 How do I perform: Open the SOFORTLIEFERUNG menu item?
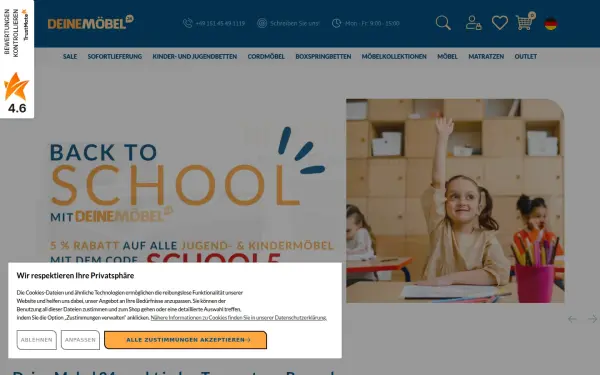[115, 57]
